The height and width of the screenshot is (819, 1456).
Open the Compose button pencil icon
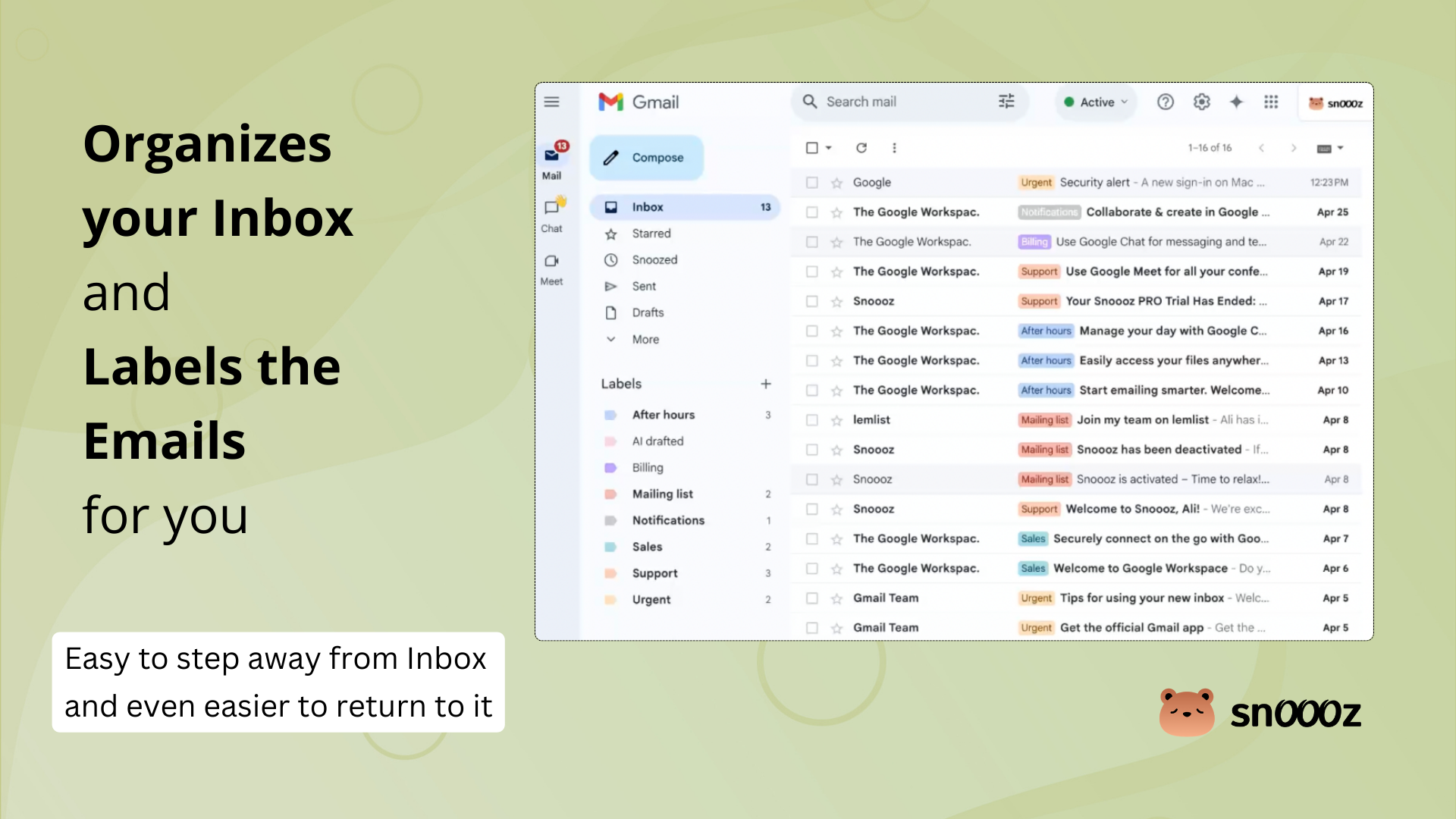click(613, 157)
